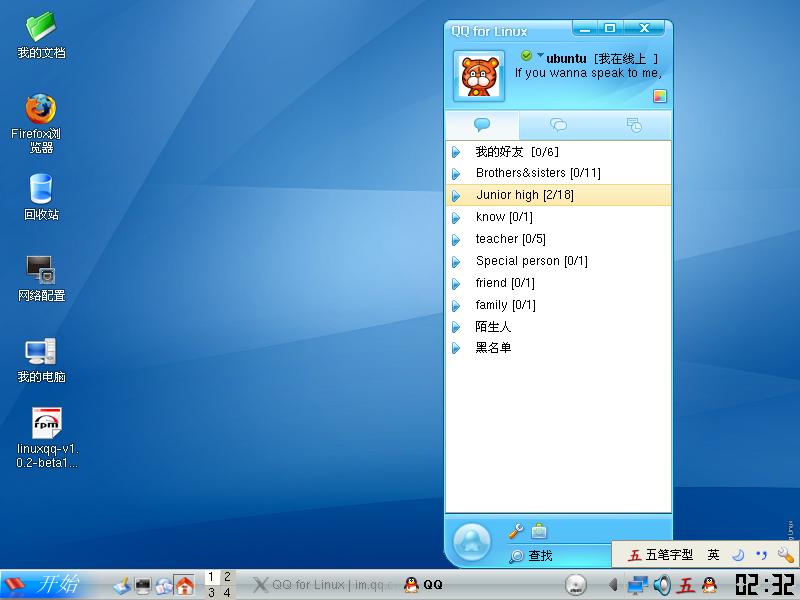The width and height of the screenshot is (800, 600).
Task: Select the 陌生人 group label
Action: [x=493, y=327]
